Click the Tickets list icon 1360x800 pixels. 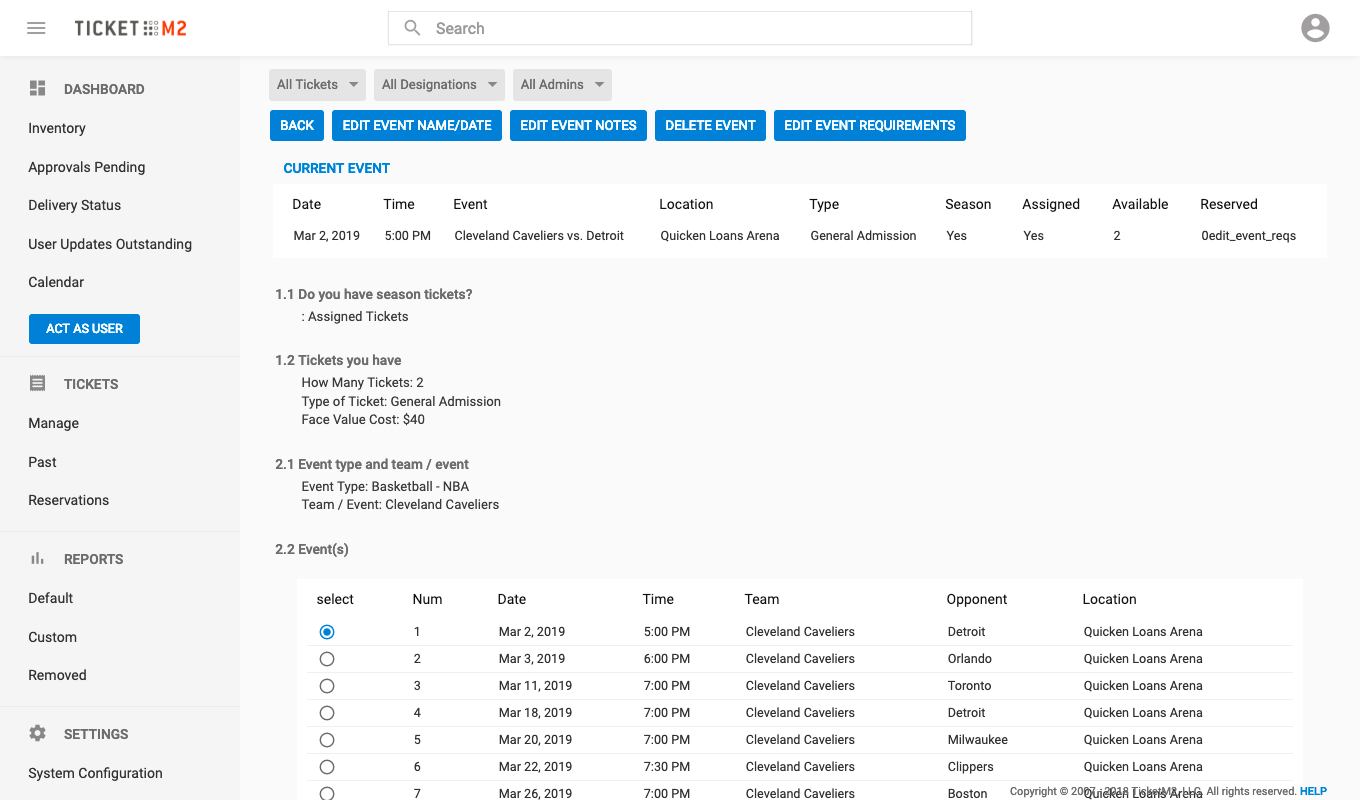[x=38, y=384]
